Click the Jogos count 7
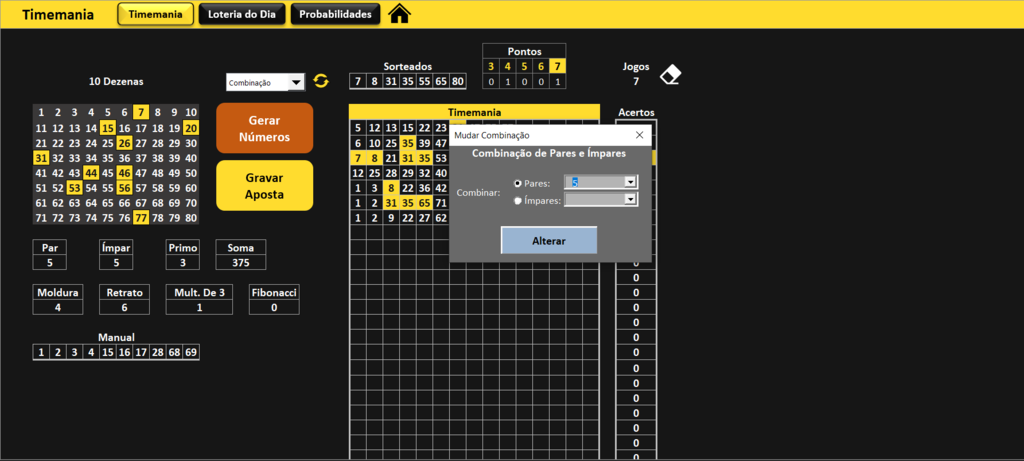 point(636,82)
